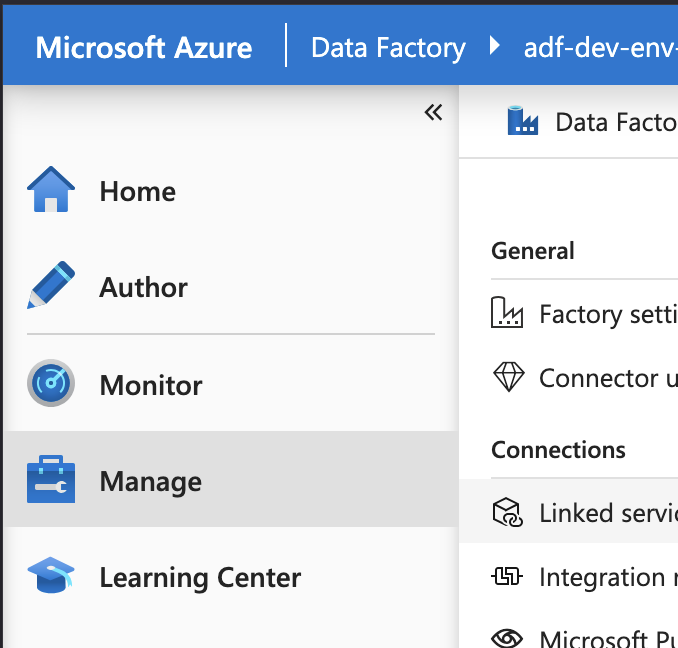Click the General section heading
The width and height of the screenshot is (678, 648).
click(533, 251)
